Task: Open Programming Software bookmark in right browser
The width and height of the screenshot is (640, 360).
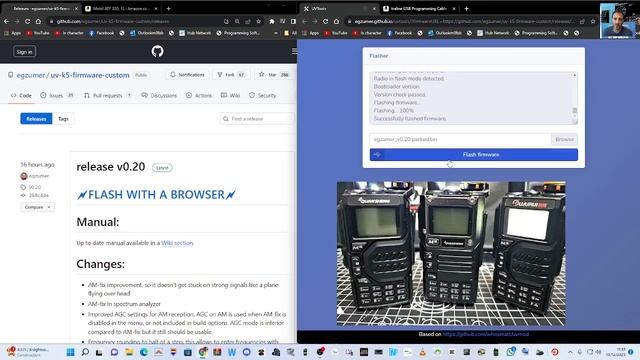Action: (536, 33)
